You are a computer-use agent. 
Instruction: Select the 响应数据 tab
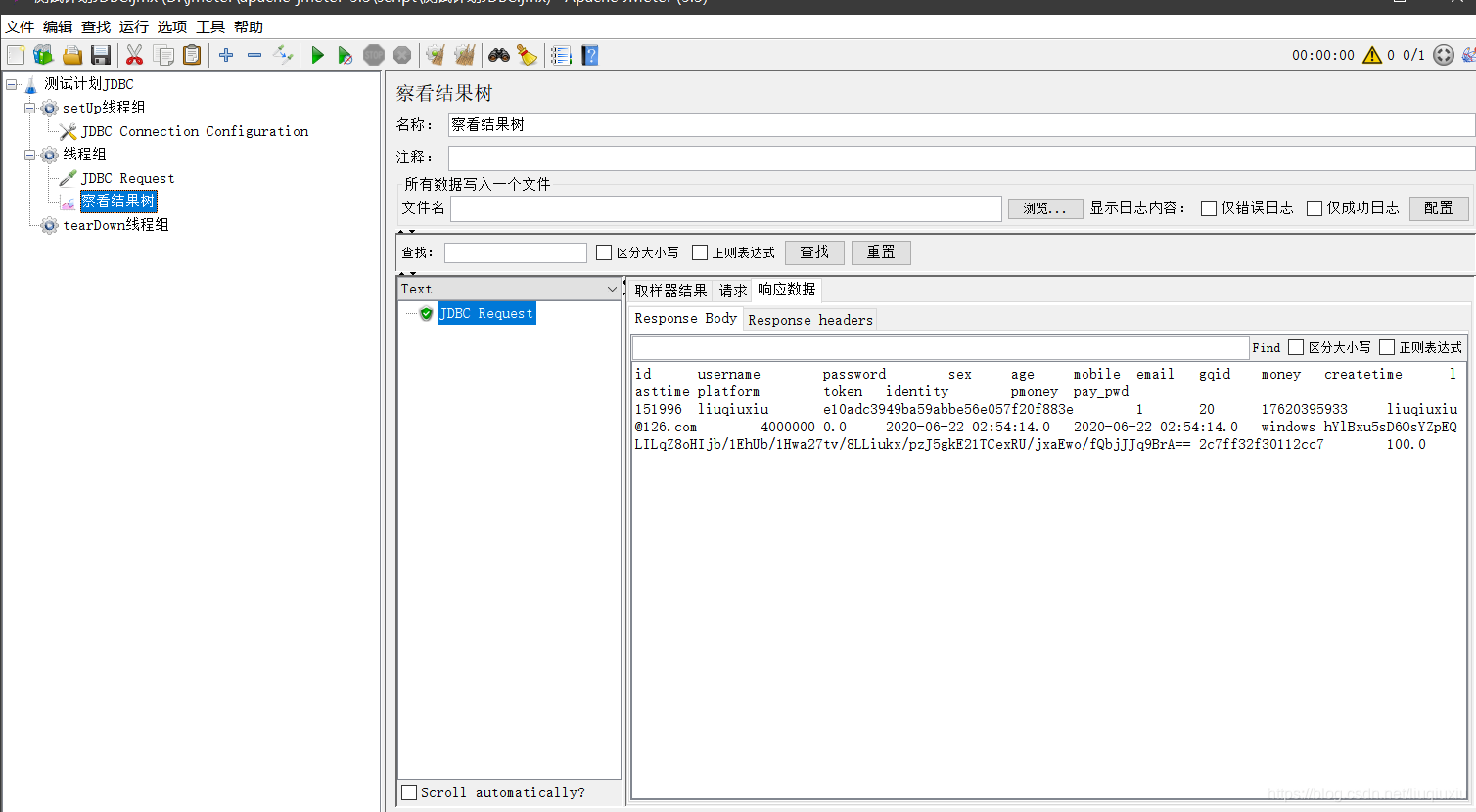click(x=786, y=290)
